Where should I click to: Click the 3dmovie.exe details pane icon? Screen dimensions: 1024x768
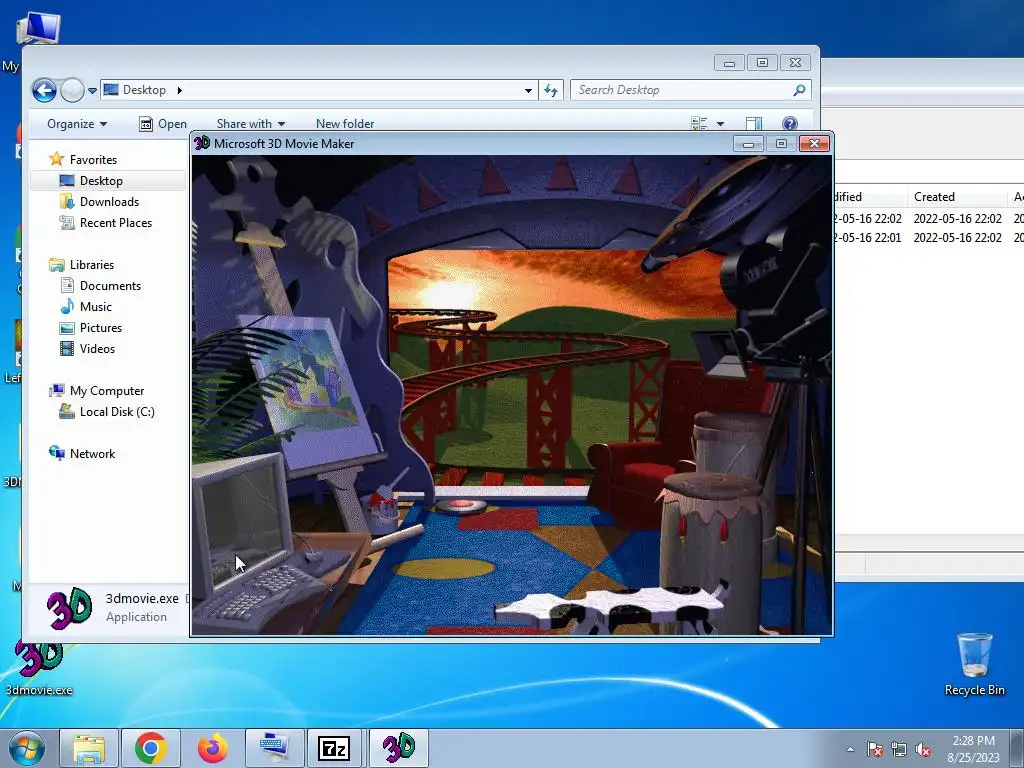coord(69,607)
